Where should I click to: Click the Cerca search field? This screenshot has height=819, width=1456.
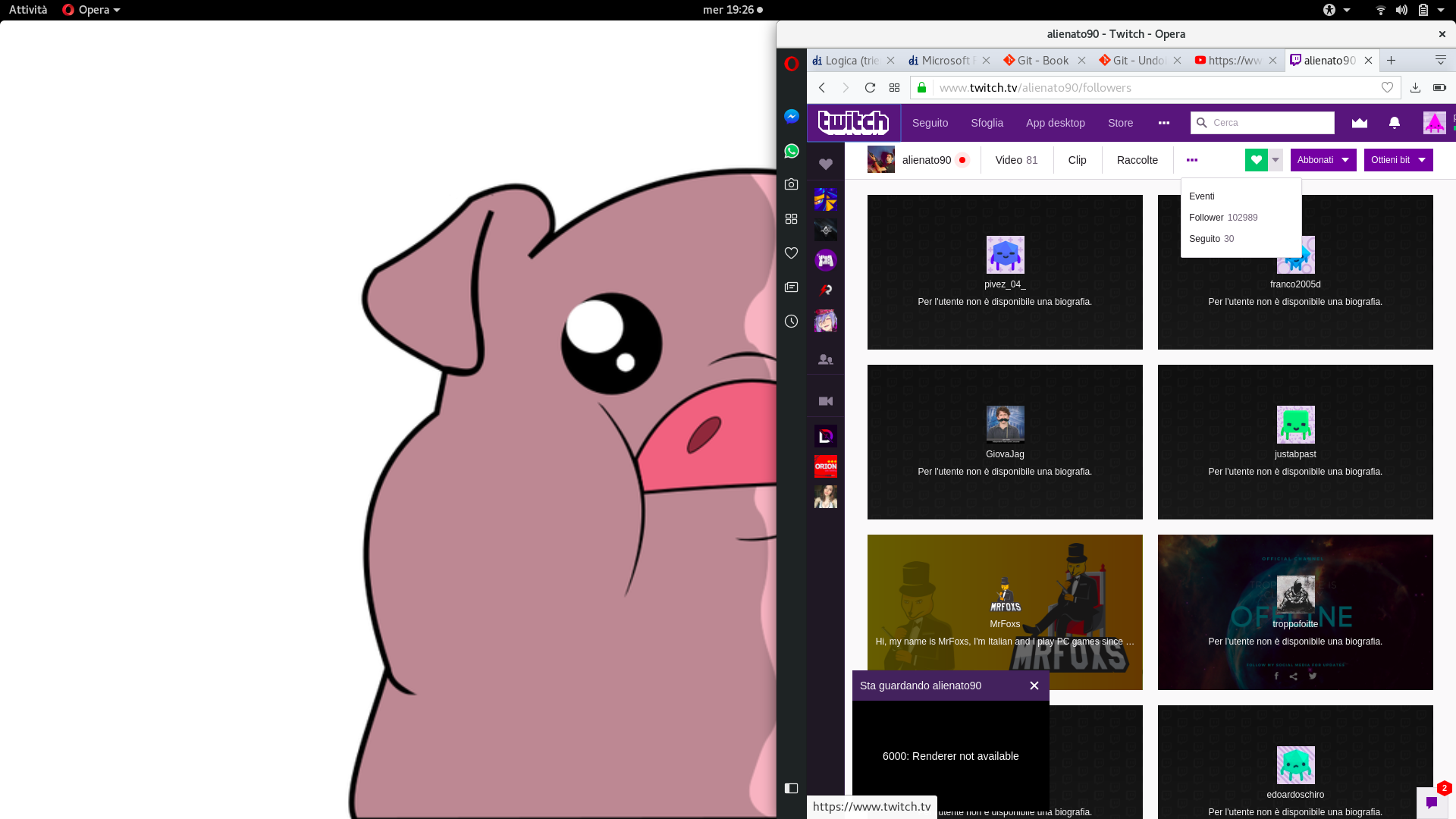coord(1263,123)
